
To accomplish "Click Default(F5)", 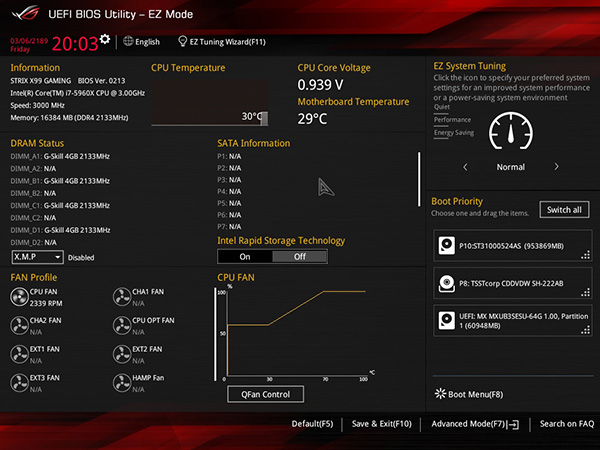I will pos(312,424).
